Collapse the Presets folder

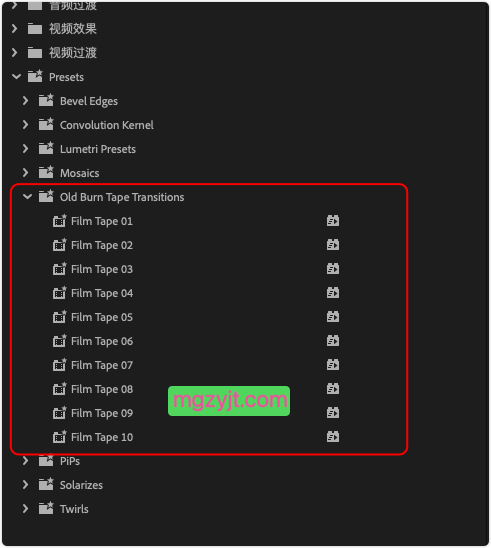pyautogui.click(x=16, y=77)
